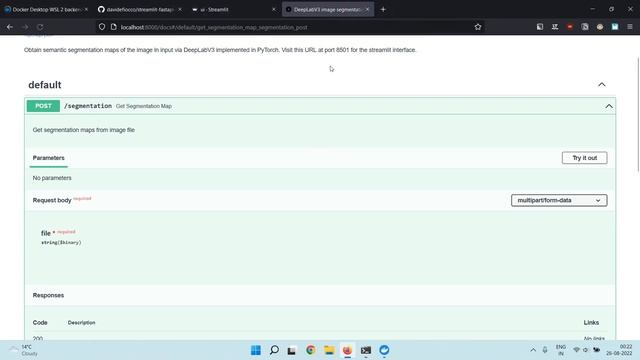The height and width of the screenshot is (360, 640).
Task: Click the round avatar extension icon
Action: (x=600, y=27)
